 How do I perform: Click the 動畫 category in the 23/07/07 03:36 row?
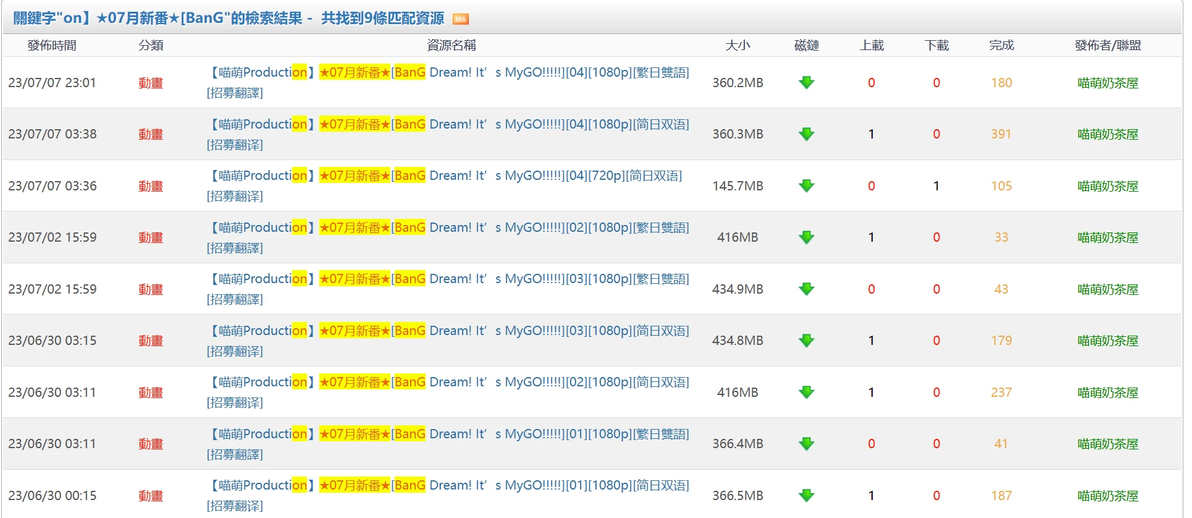click(151, 186)
